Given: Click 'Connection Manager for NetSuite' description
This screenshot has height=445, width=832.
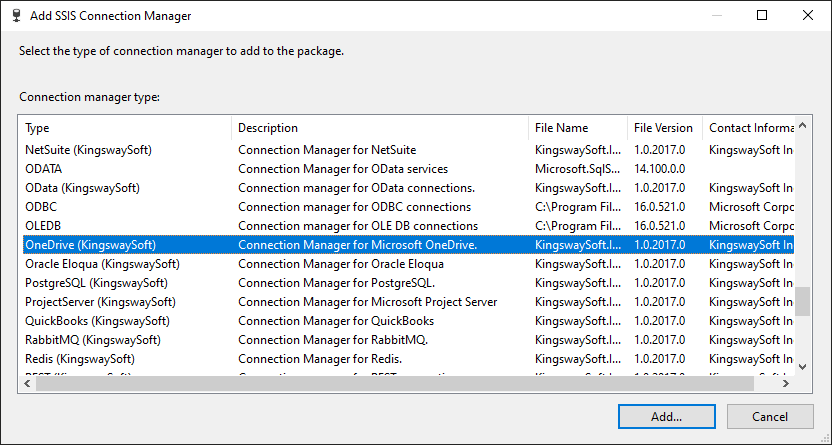Looking at the screenshot, I should tap(327, 150).
